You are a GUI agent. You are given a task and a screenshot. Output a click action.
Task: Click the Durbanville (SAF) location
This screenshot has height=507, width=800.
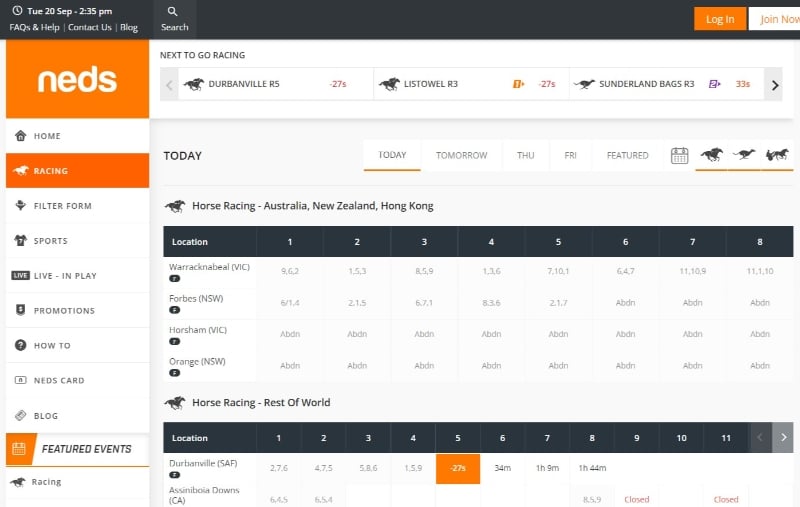(203, 463)
